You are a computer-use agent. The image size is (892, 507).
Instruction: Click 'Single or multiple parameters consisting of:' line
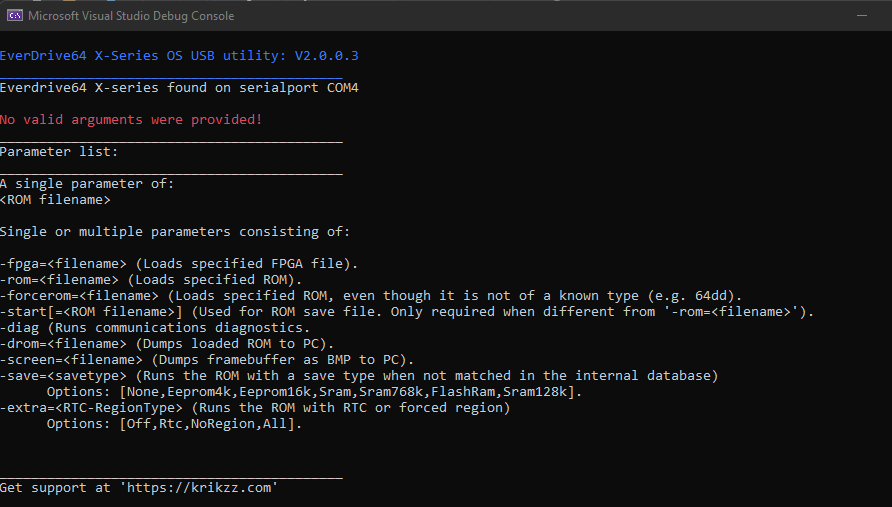(x=175, y=232)
